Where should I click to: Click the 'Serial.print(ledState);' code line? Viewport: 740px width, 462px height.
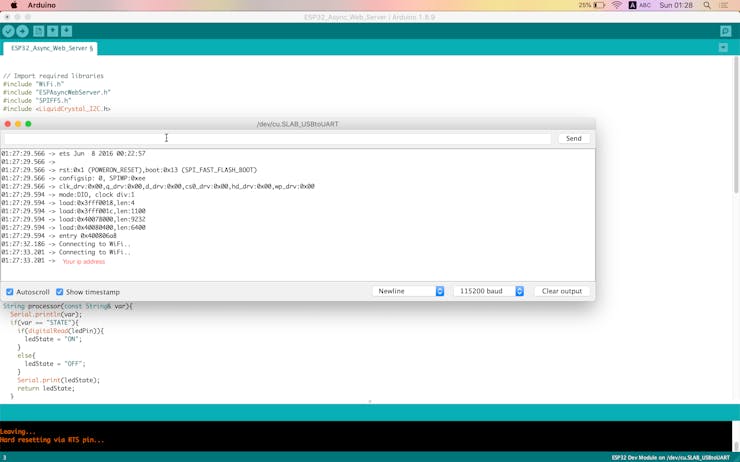pos(59,380)
